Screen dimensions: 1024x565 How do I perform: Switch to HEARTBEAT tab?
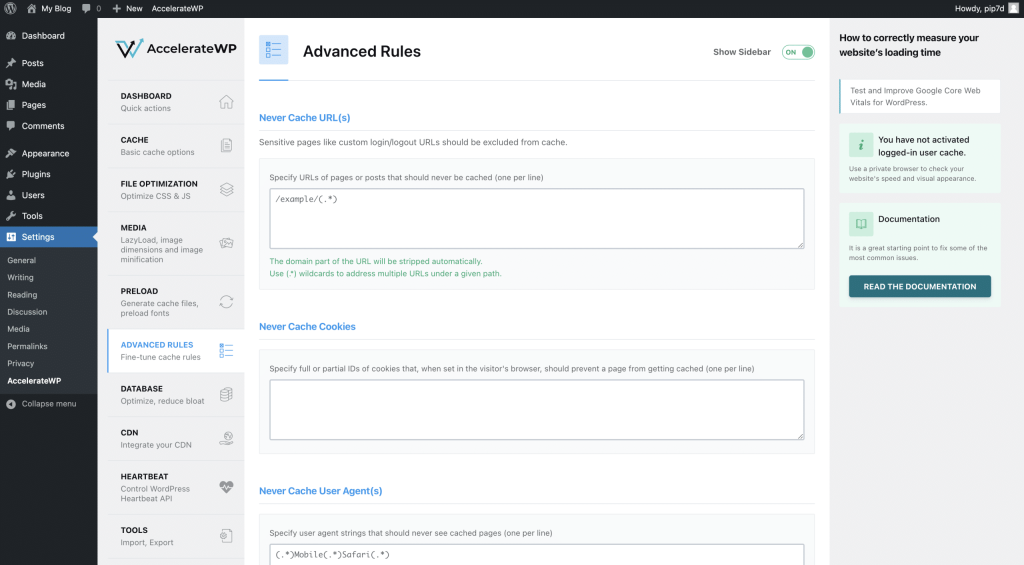click(x=176, y=487)
